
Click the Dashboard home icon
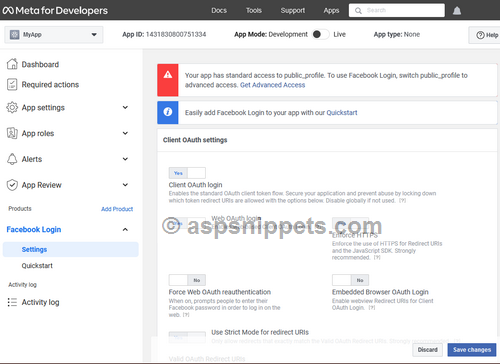pos(12,64)
